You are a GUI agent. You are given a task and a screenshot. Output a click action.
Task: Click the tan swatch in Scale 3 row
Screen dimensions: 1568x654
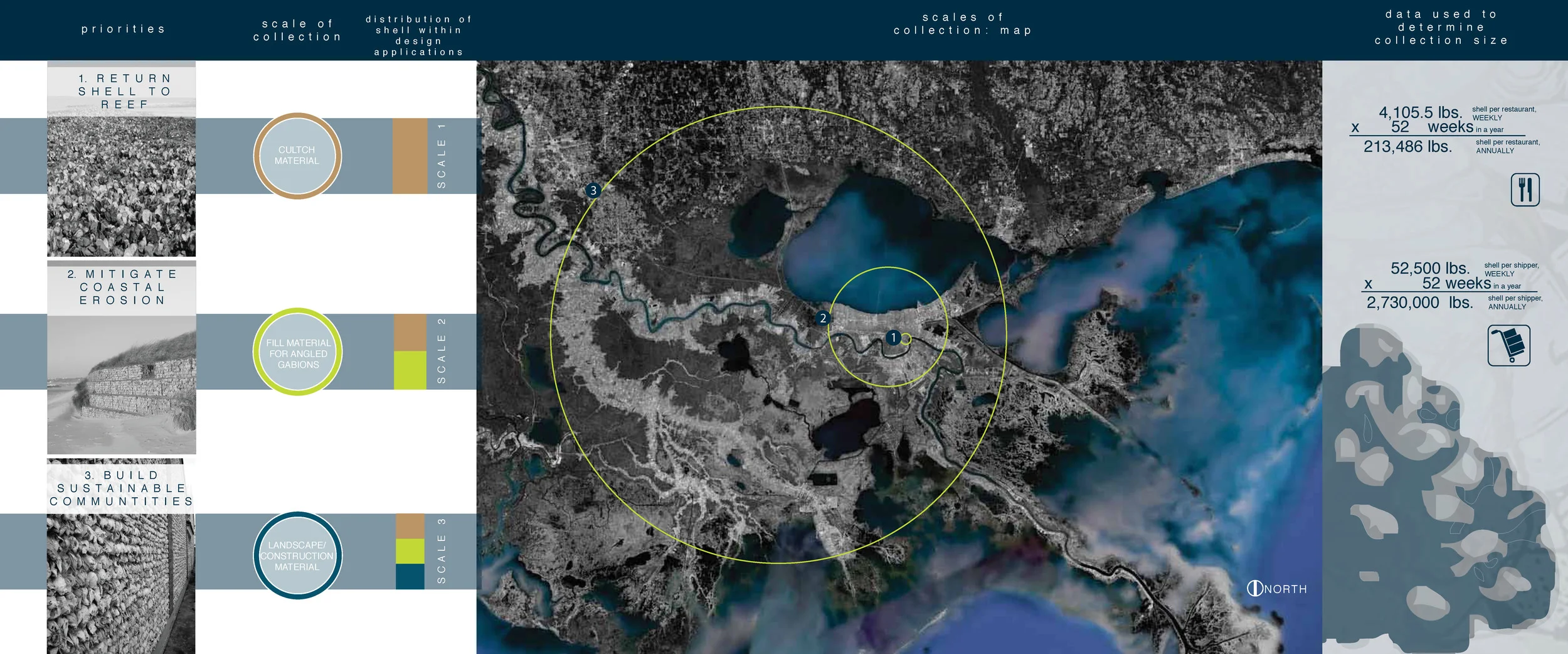pyautogui.click(x=410, y=526)
